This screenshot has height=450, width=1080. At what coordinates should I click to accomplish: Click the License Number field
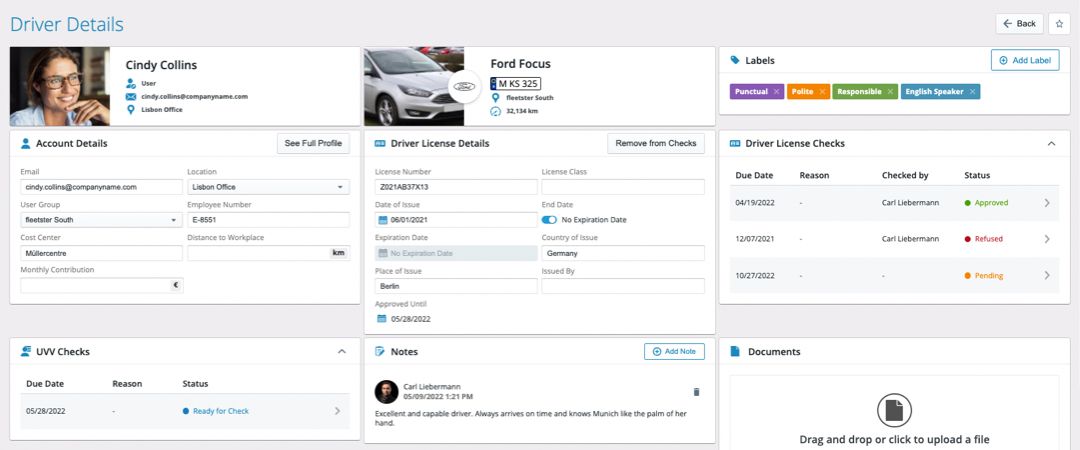(x=456, y=187)
